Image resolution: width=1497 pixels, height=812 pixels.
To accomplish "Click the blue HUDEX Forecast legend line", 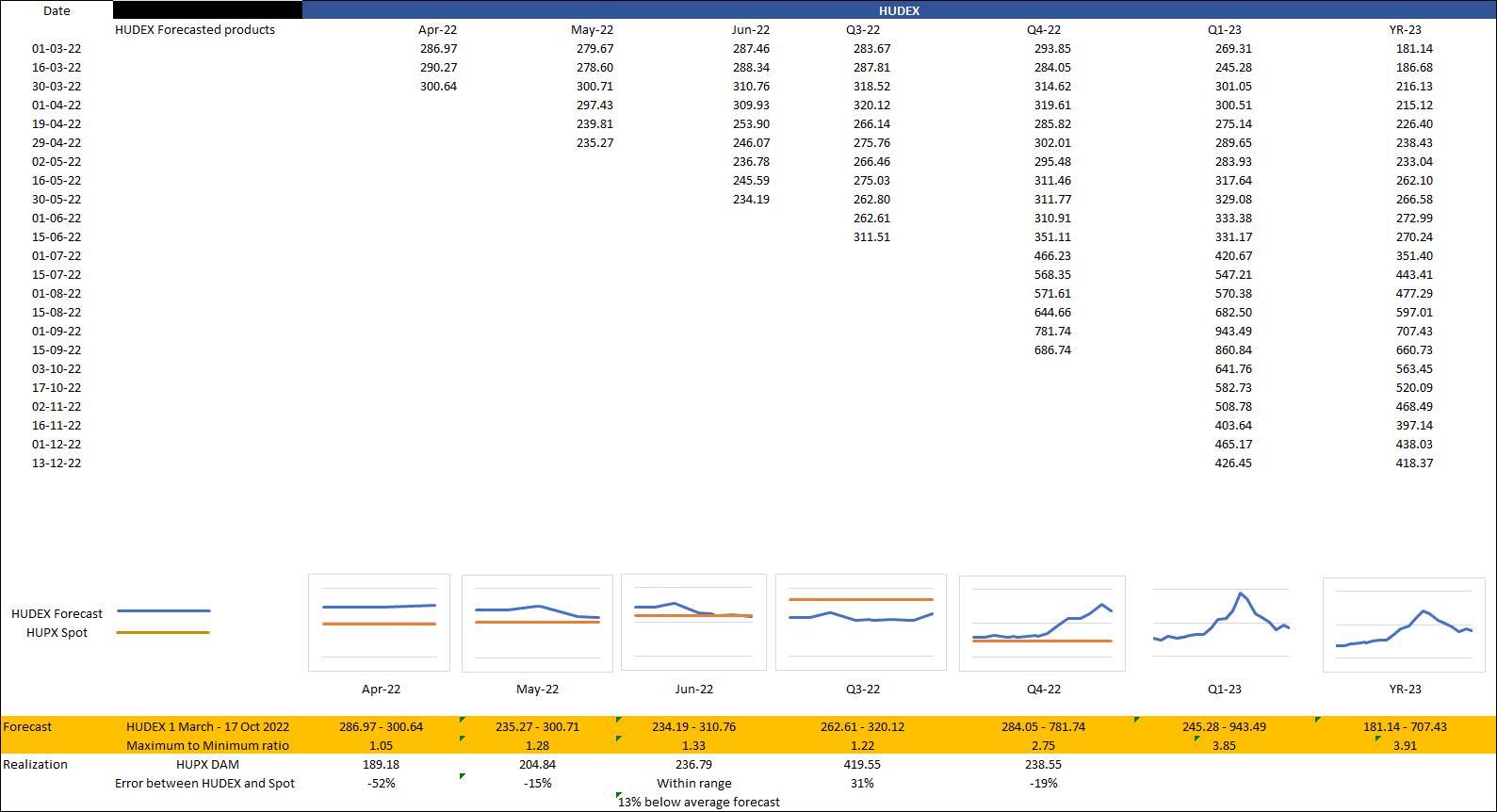I will pyautogui.click(x=163, y=611).
